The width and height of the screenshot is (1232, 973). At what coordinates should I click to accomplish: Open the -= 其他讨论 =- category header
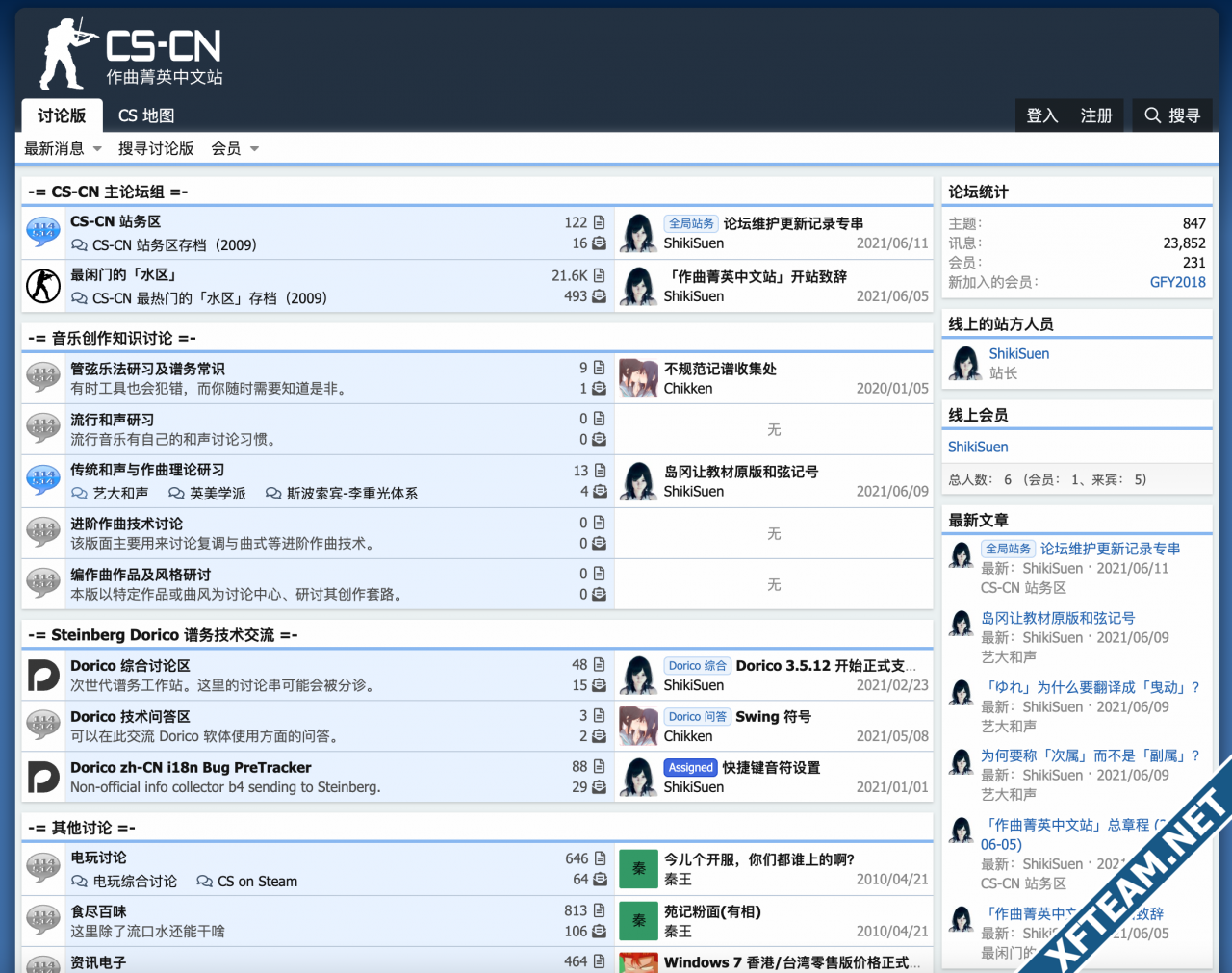[x=82, y=828]
